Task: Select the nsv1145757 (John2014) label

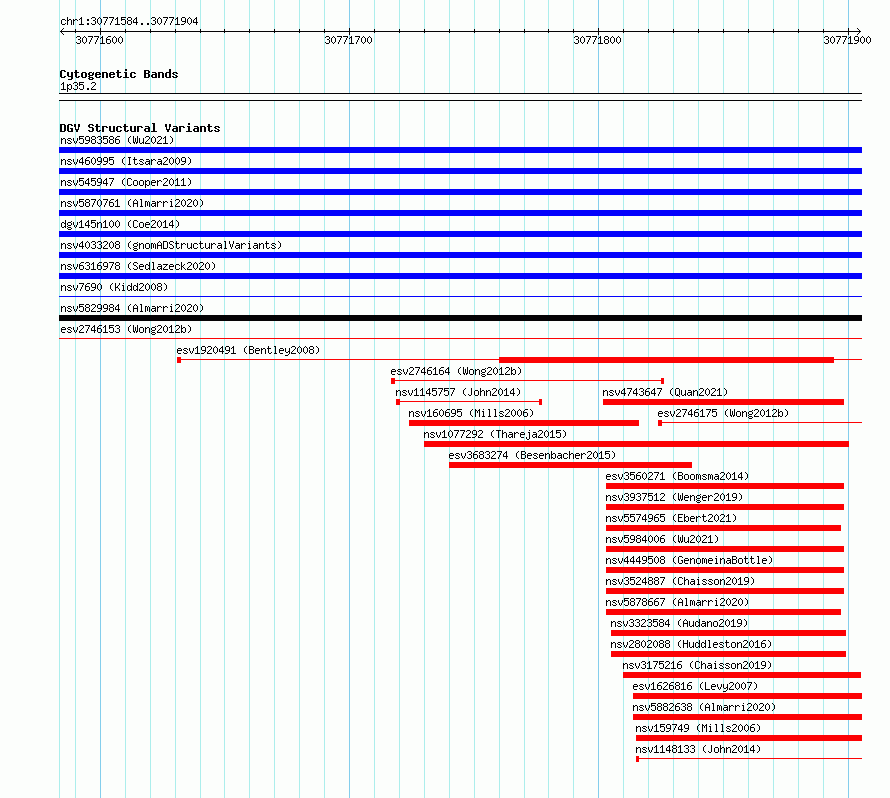Action: point(458,392)
